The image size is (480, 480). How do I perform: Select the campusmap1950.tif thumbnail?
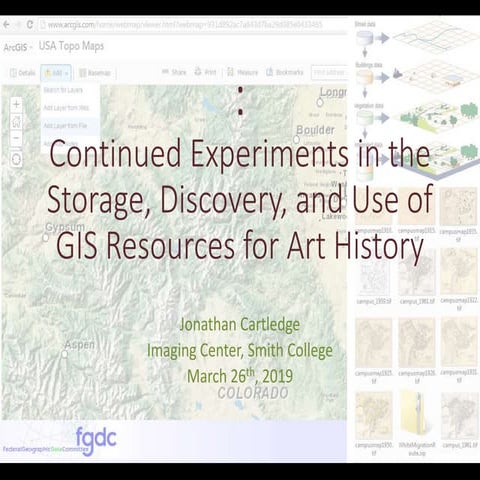374,416
